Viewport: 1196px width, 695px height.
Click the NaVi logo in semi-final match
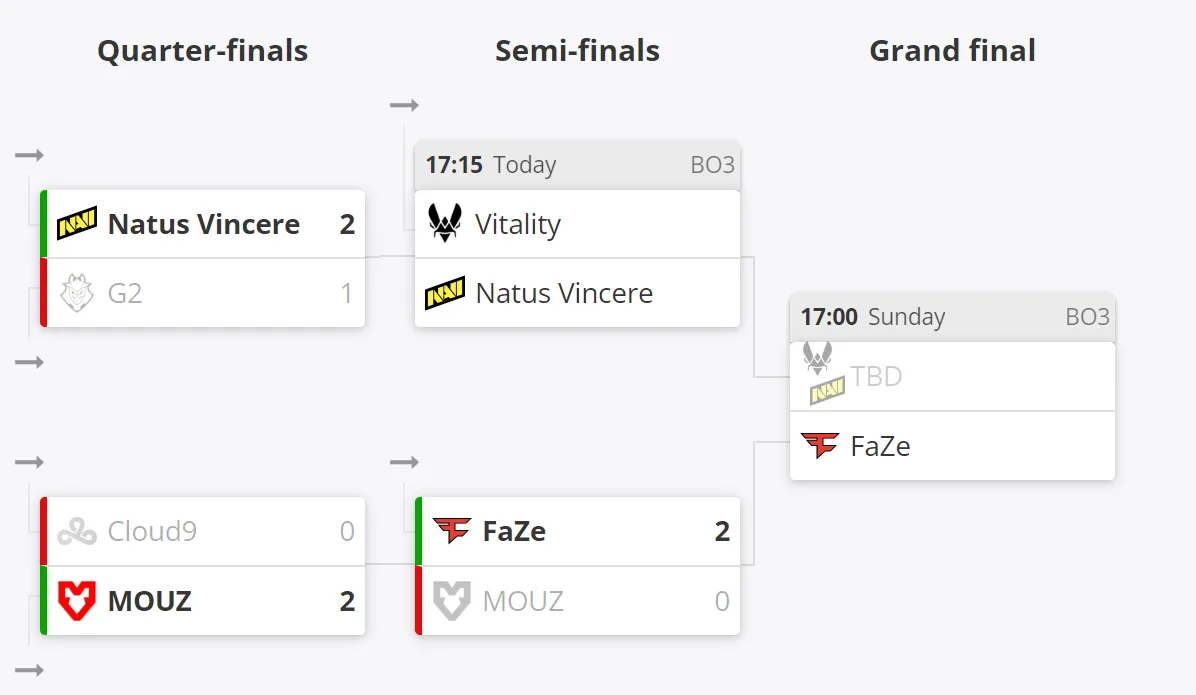[x=445, y=293]
